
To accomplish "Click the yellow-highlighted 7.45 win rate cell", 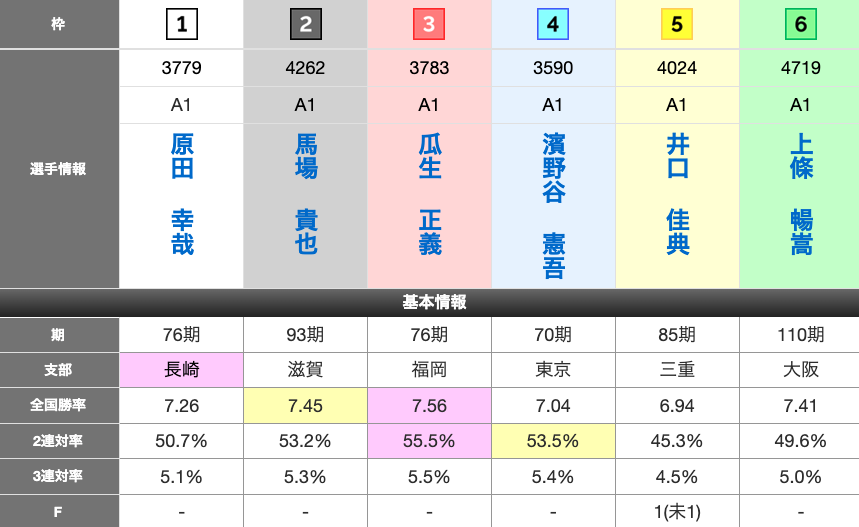I will (x=305, y=405).
